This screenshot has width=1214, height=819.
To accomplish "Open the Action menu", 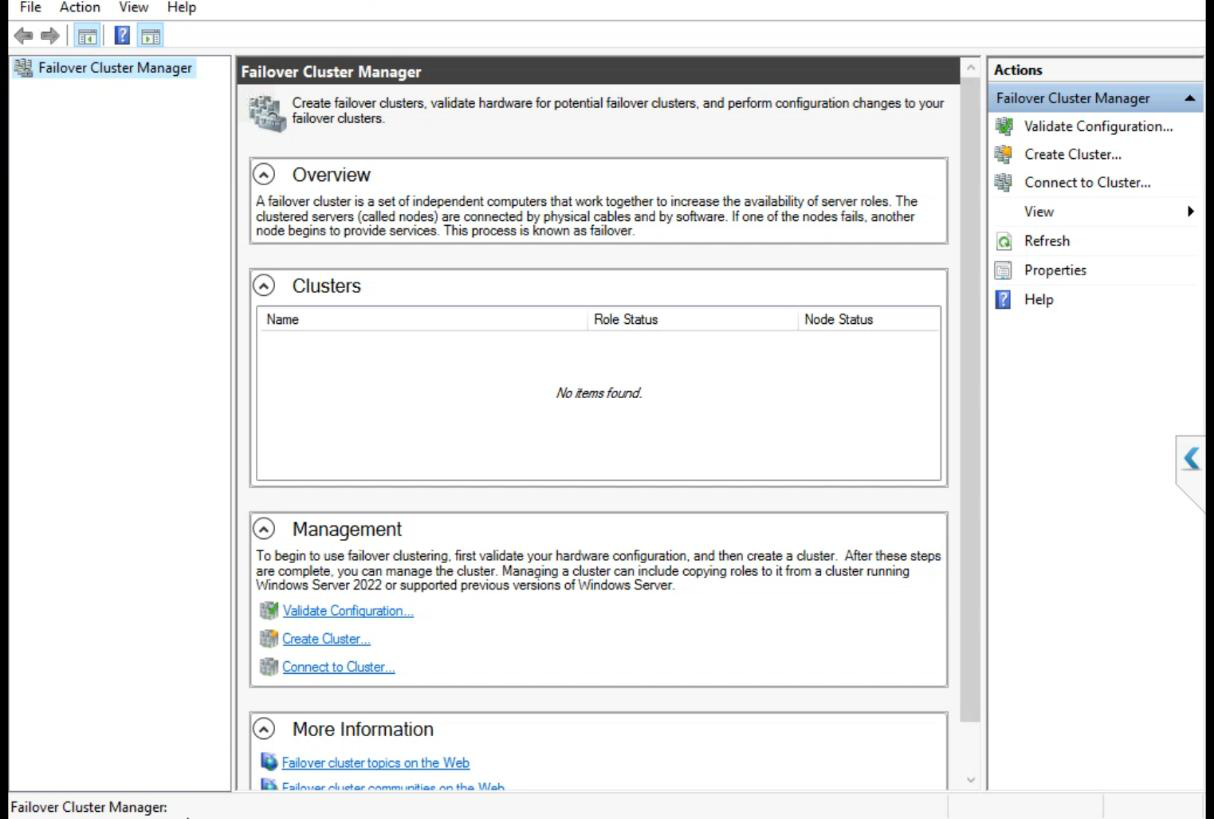I will 80,8.
